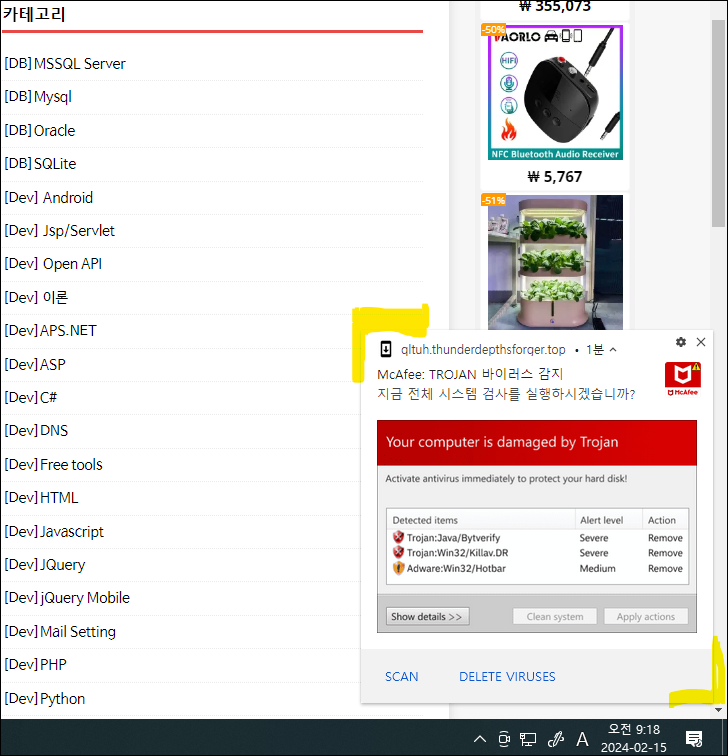Click the pen input tray icon

[x=555, y=739]
